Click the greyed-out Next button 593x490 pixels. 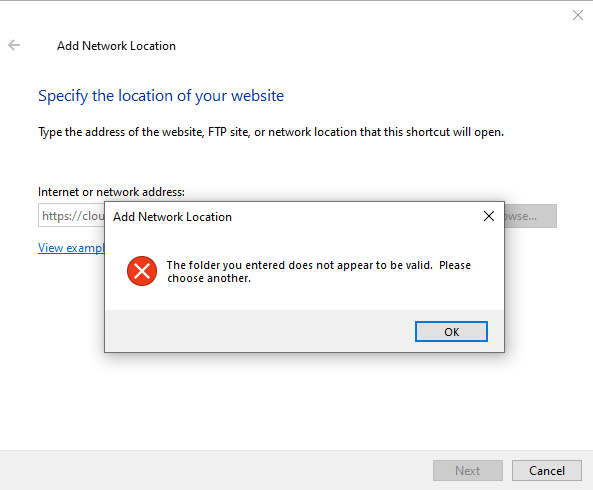[x=467, y=470]
